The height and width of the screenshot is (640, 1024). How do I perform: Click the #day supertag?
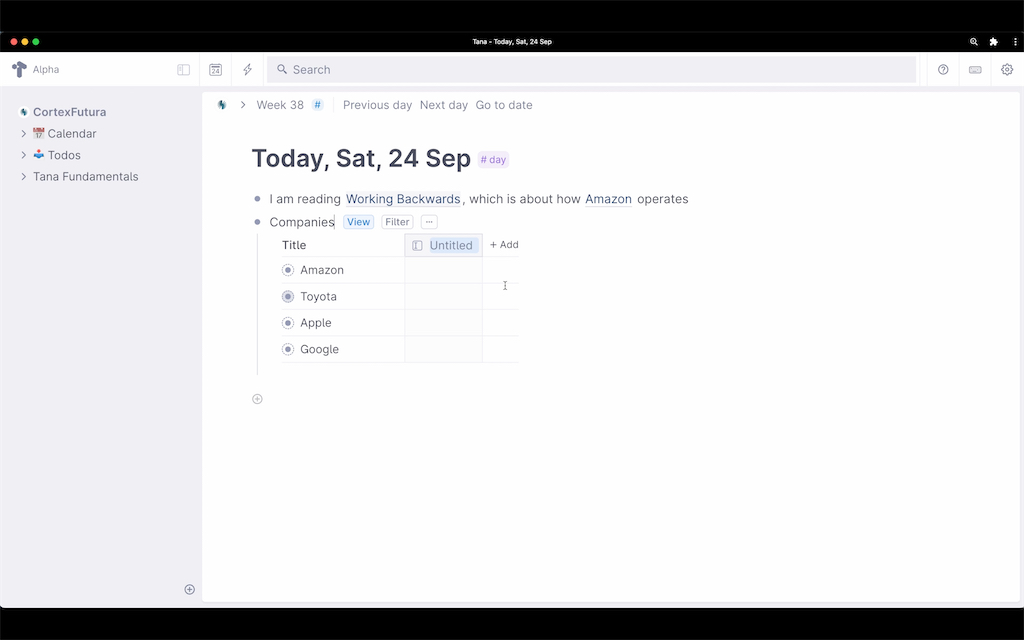coord(493,160)
